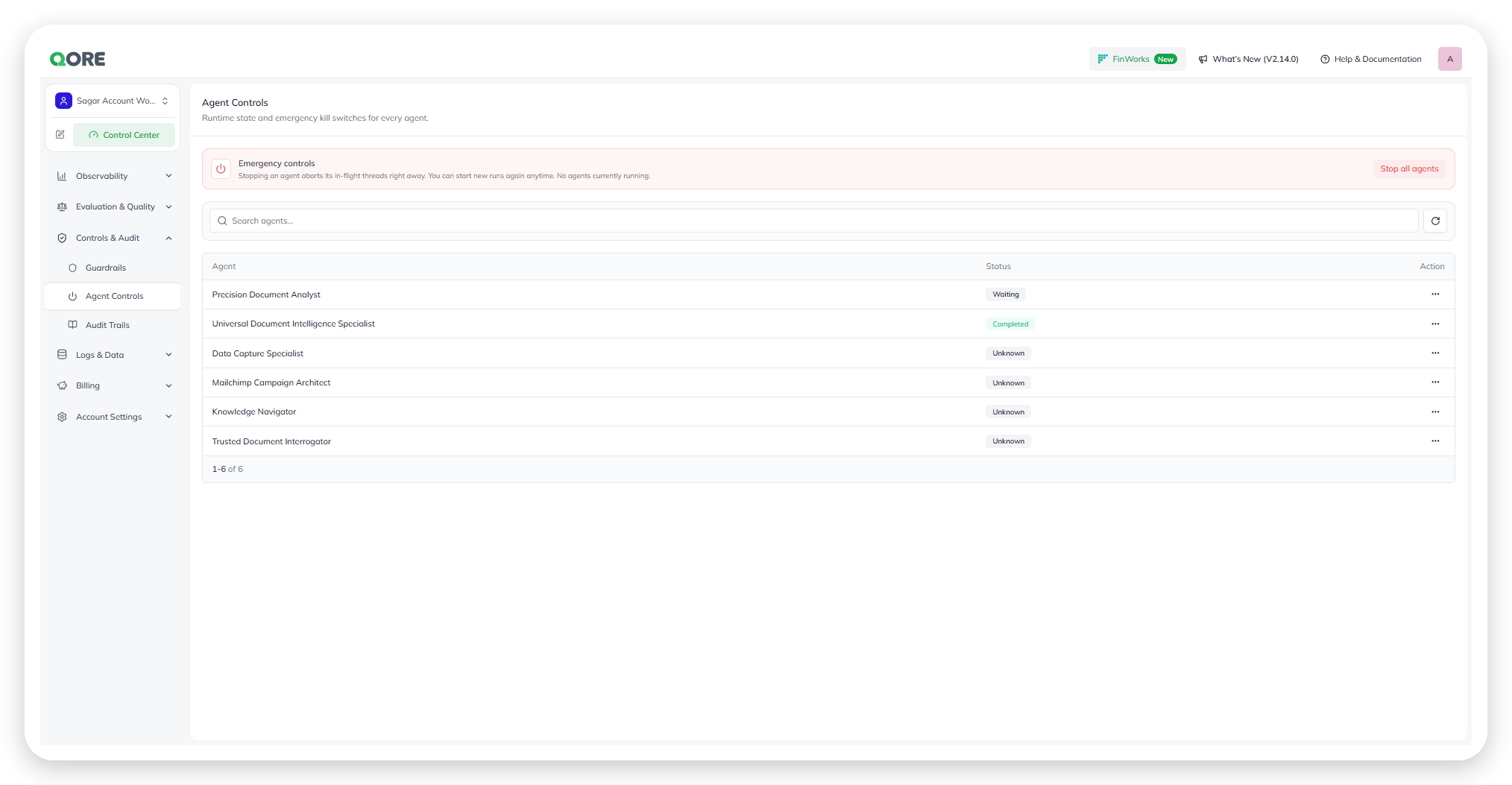
Task: Click the edit/compose icon beside Control Center
Action: (60, 135)
